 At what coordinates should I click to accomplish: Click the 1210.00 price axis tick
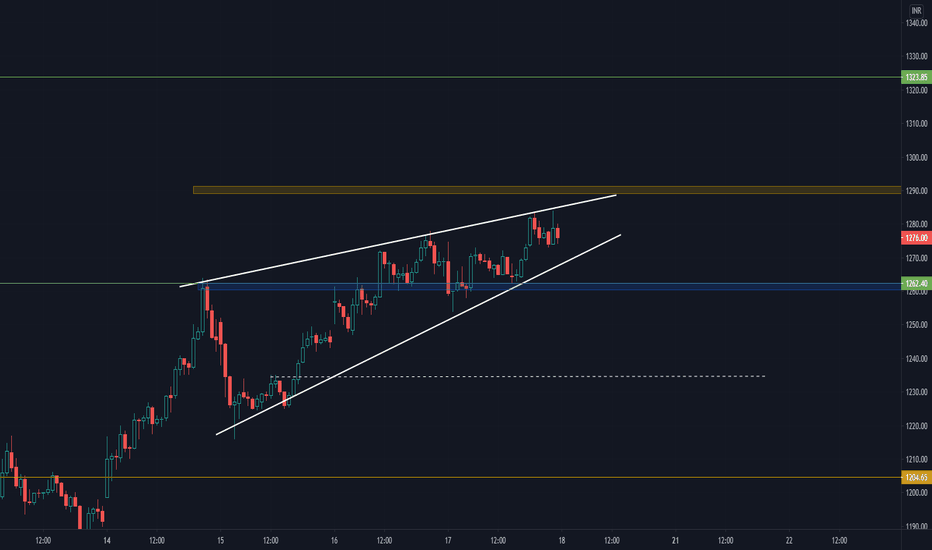click(916, 459)
